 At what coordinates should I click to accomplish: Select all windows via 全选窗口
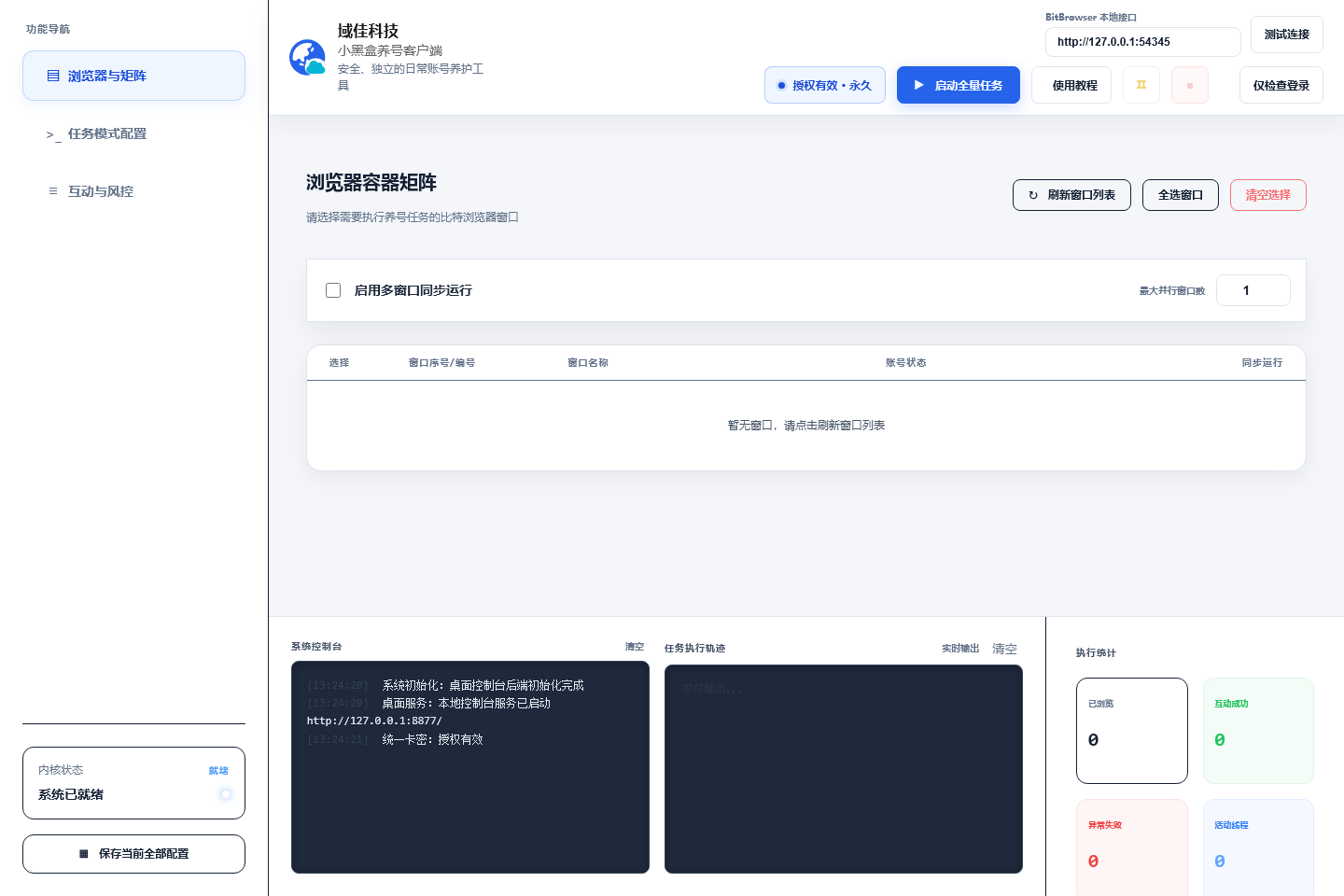click(x=1181, y=195)
